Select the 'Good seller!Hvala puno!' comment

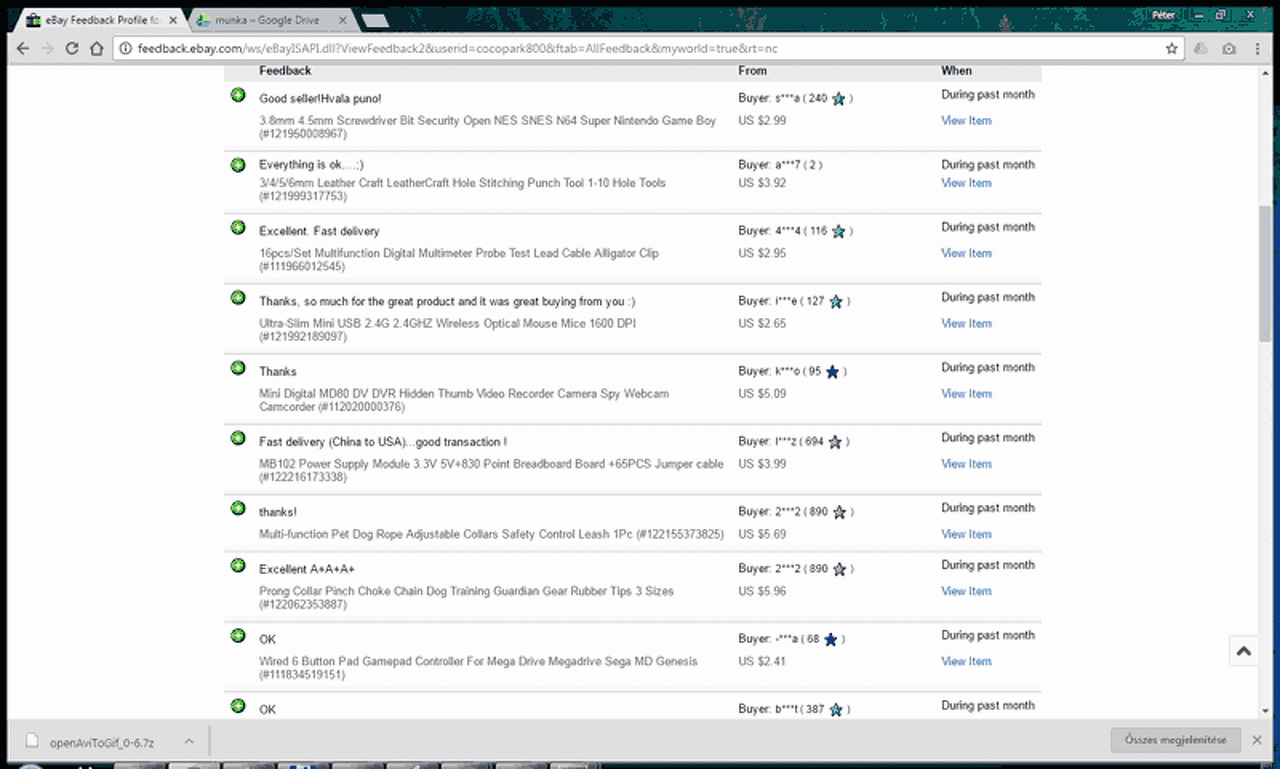[320, 98]
